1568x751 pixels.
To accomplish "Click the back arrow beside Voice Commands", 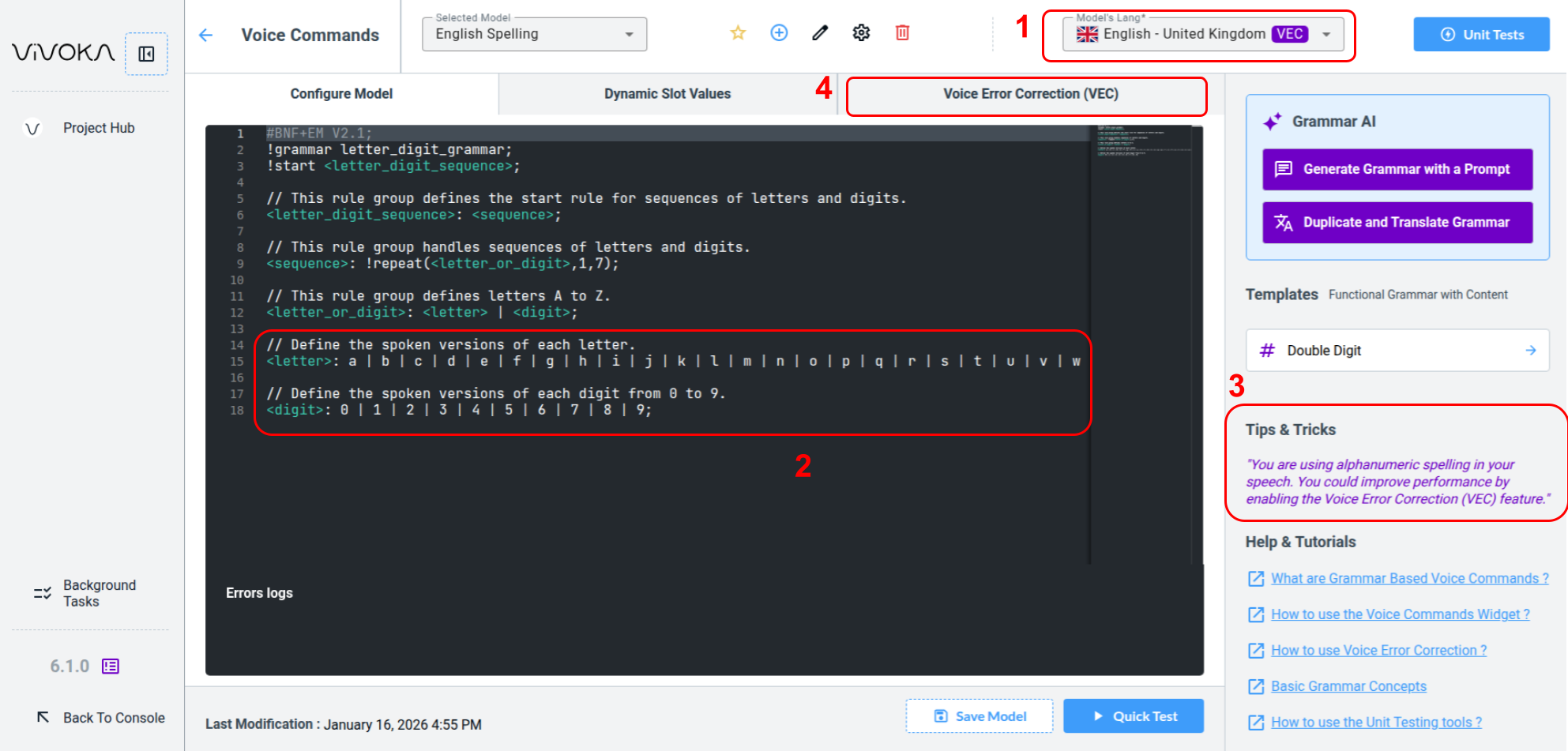I will (x=206, y=36).
